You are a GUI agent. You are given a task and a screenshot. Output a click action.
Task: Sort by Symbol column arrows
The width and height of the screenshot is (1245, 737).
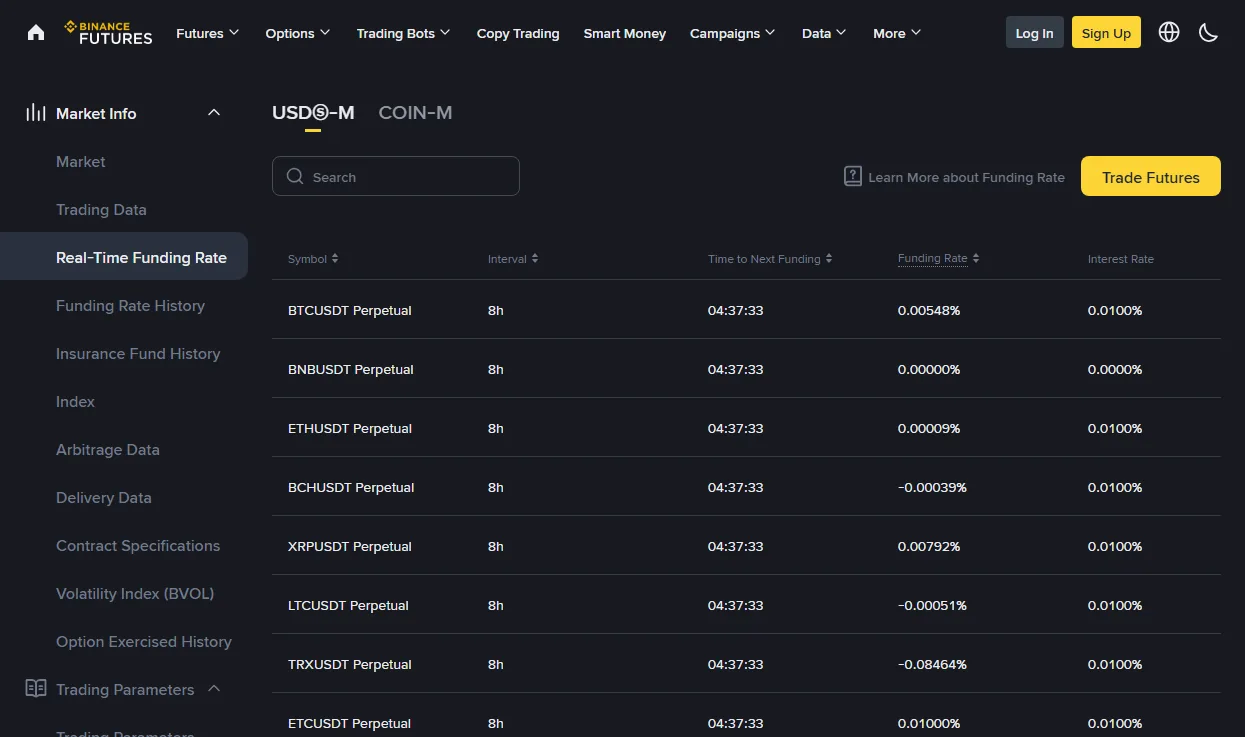click(335, 258)
